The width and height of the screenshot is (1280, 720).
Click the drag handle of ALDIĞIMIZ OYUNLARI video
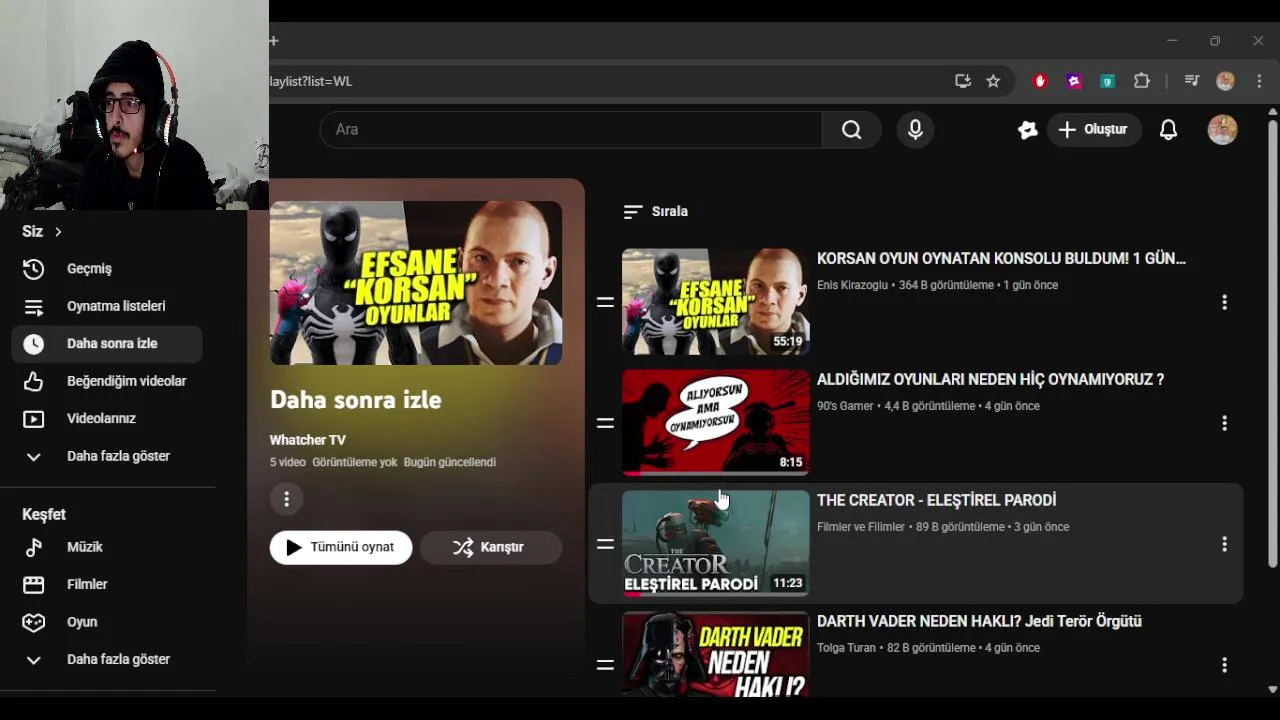click(605, 423)
